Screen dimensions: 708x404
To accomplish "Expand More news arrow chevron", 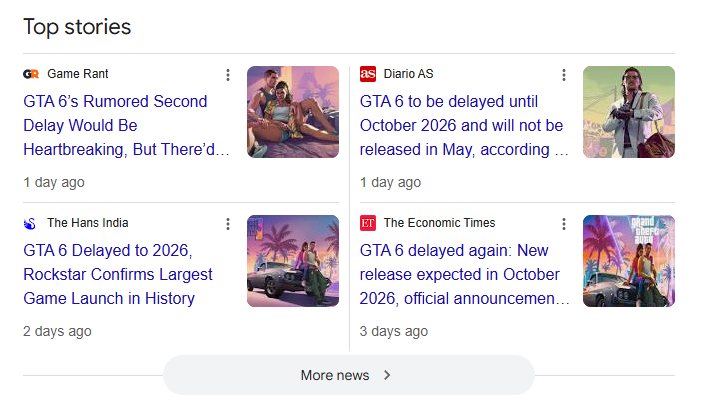I will pyautogui.click(x=387, y=375).
